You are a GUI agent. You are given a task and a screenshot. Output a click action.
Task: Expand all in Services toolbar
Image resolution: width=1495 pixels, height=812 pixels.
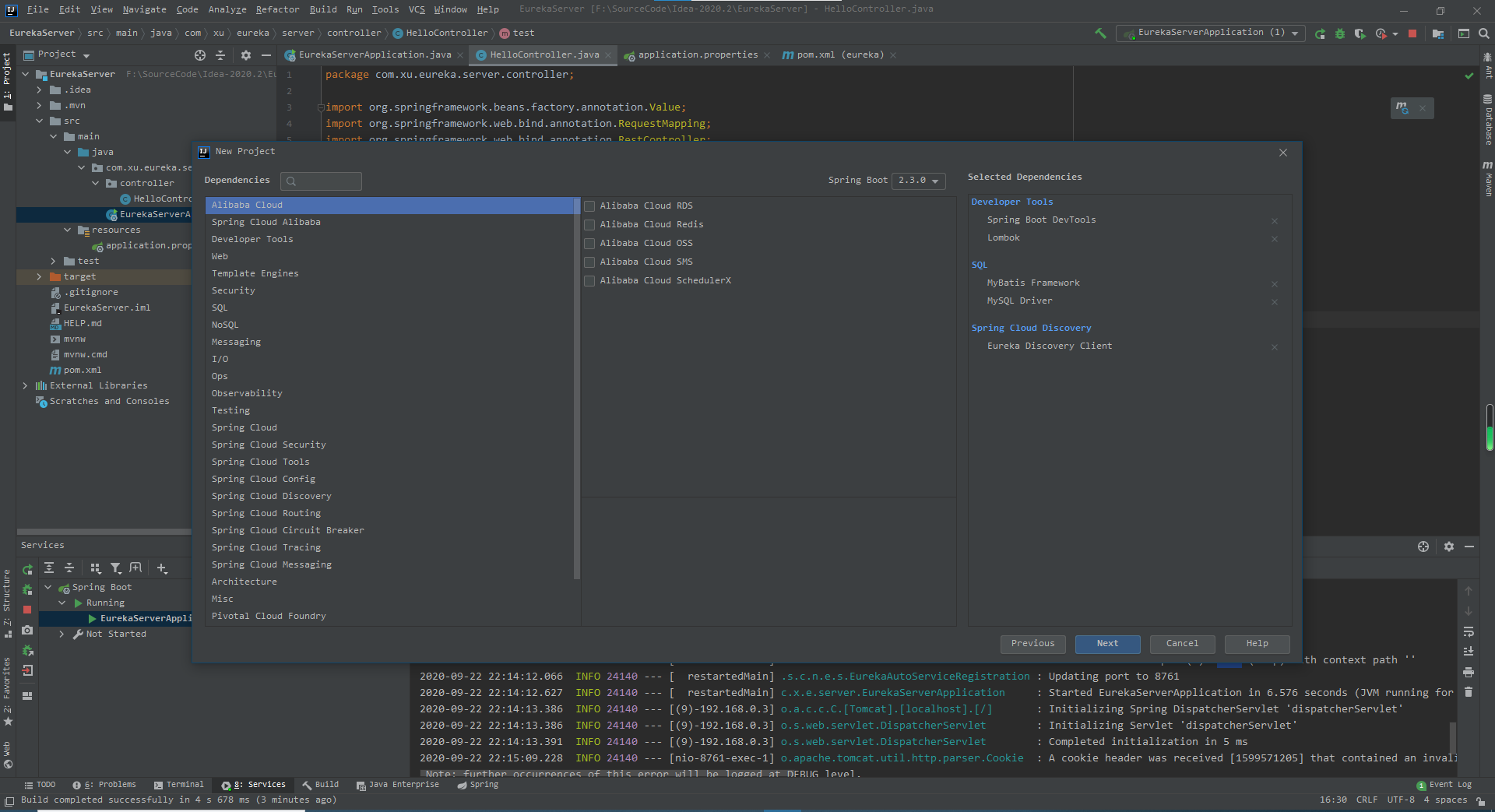pos(49,568)
